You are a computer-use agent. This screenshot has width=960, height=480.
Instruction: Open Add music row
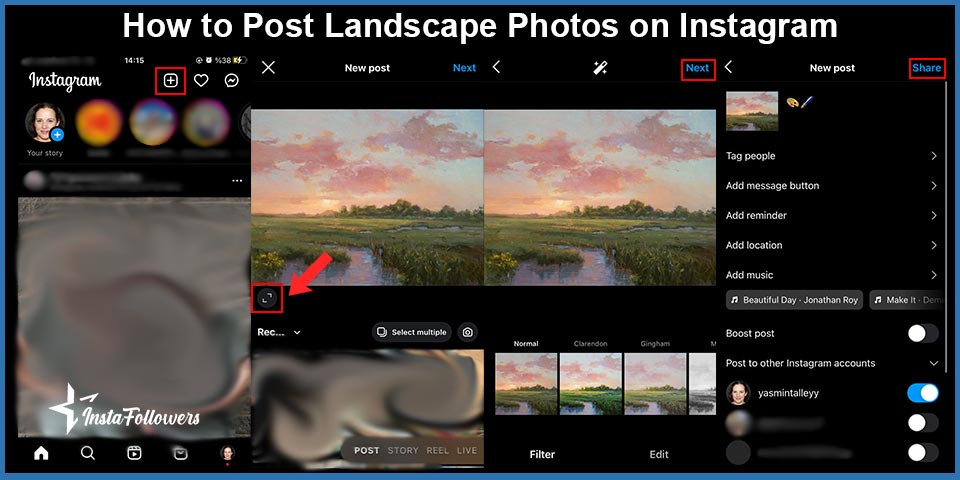click(831, 275)
